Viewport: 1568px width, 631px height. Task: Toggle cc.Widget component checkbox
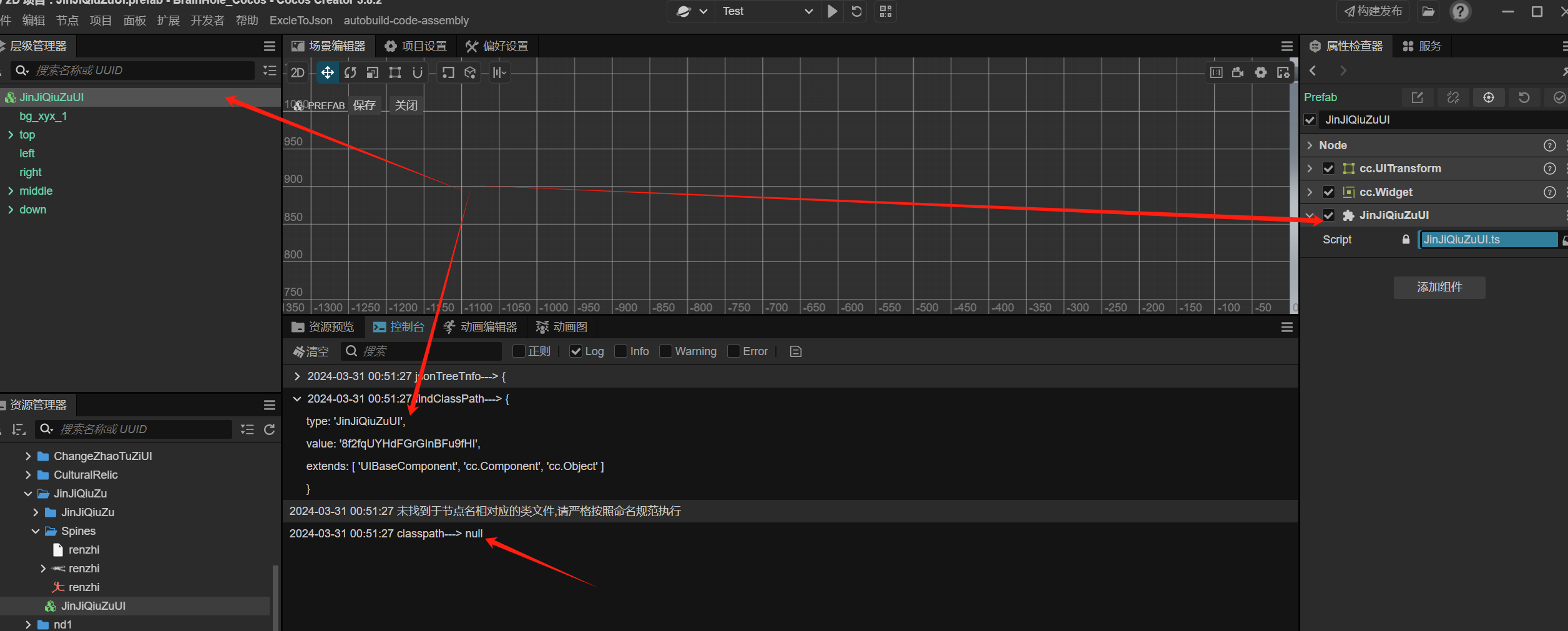pyautogui.click(x=1329, y=192)
